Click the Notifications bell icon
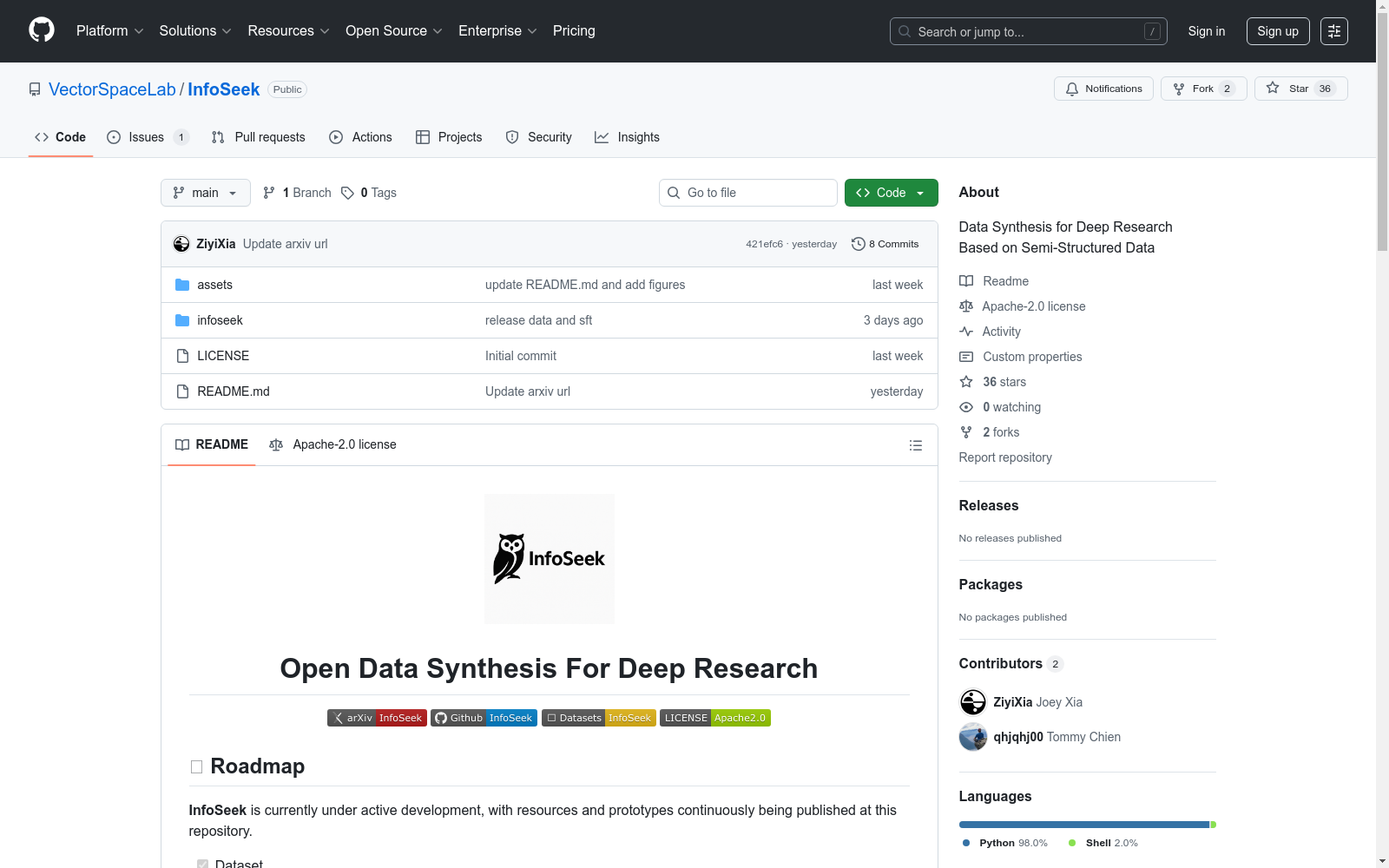 click(x=1072, y=89)
